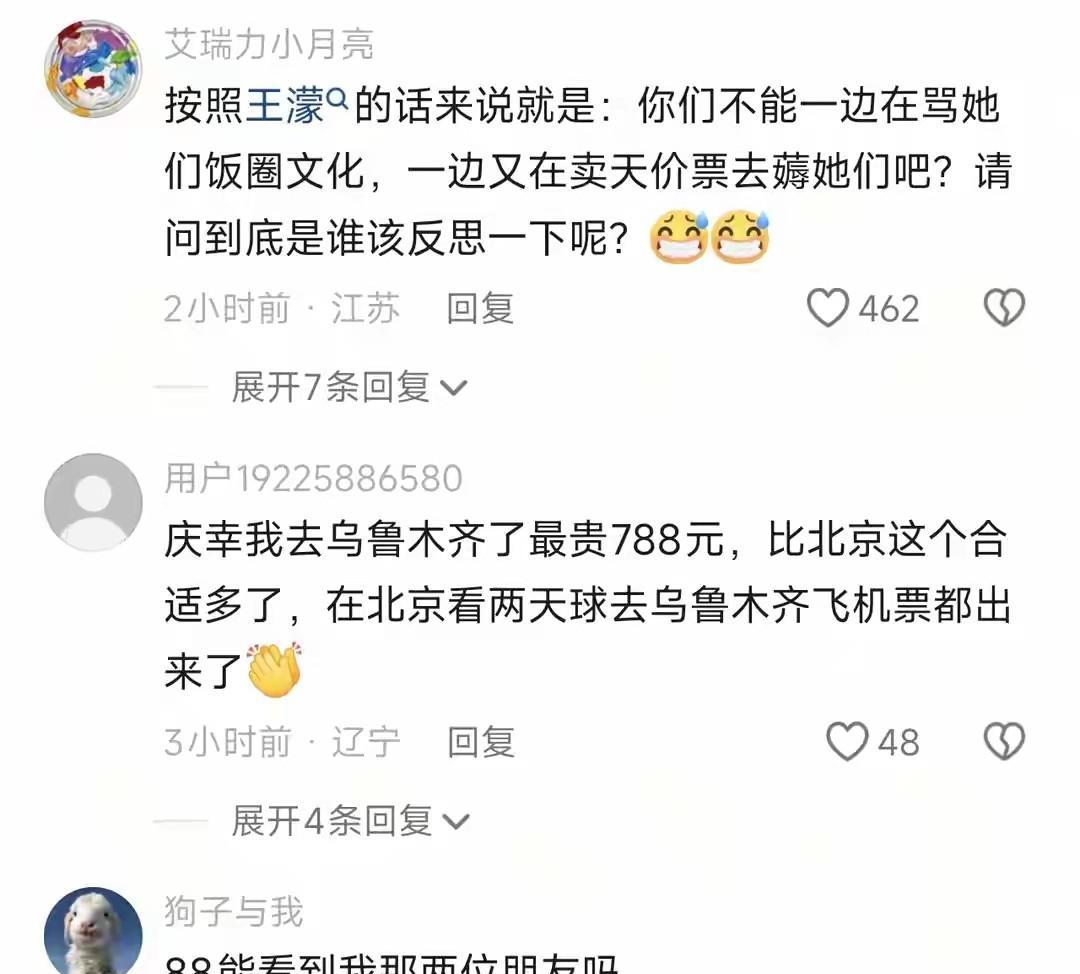Open username 艾瑞力小月亮

(x=269, y=44)
